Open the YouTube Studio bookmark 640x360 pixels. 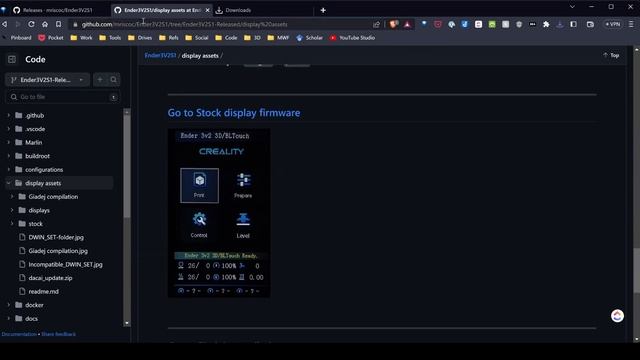tap(352, 38)
